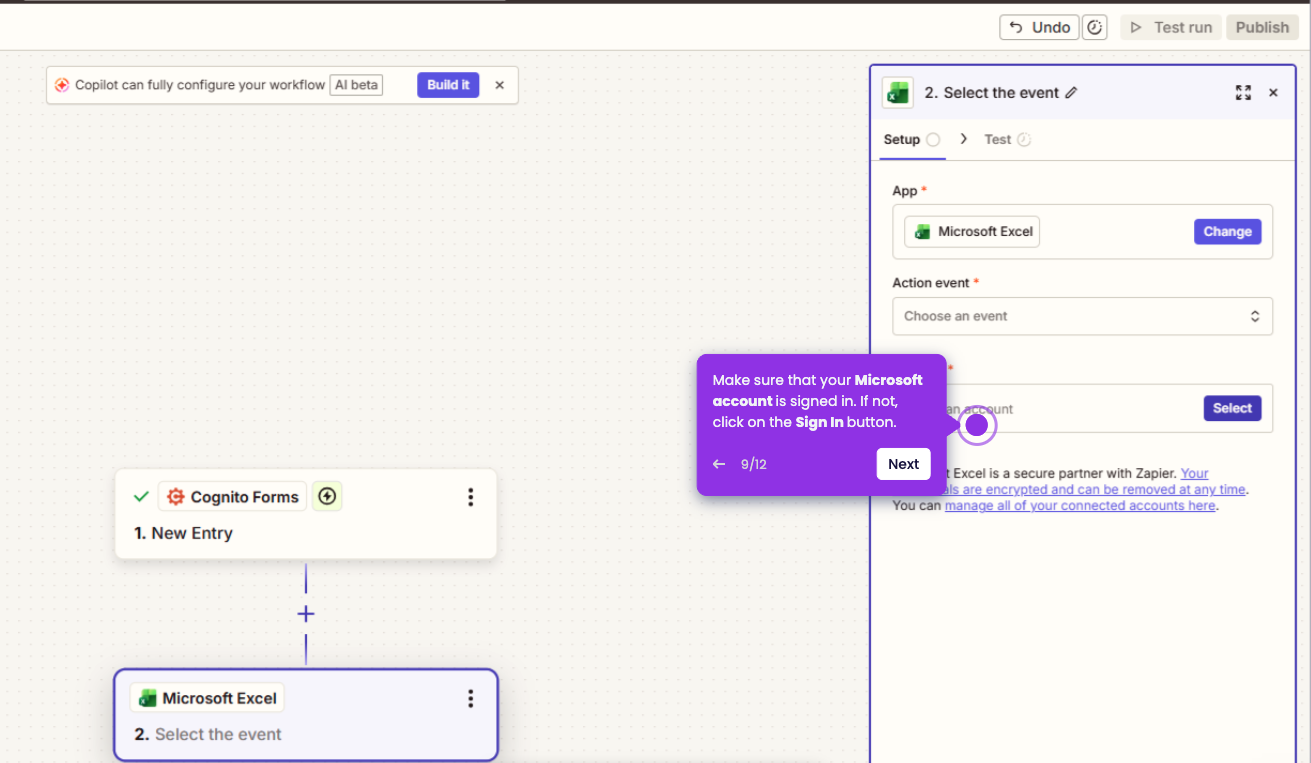
Task: Click the Copilot icon in the banner
Action: [x=62, y=85]
